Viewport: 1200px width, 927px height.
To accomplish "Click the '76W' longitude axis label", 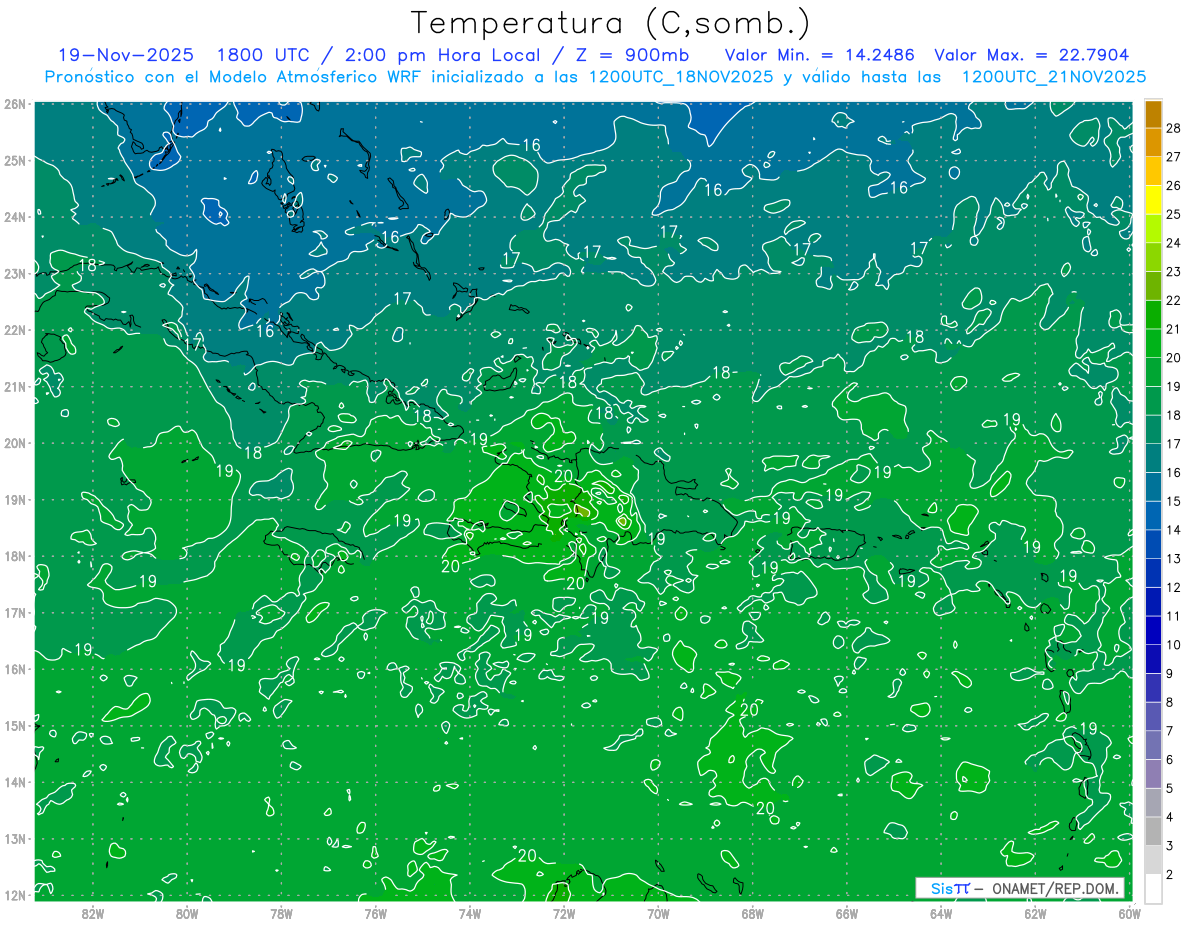I will [375, 912].
